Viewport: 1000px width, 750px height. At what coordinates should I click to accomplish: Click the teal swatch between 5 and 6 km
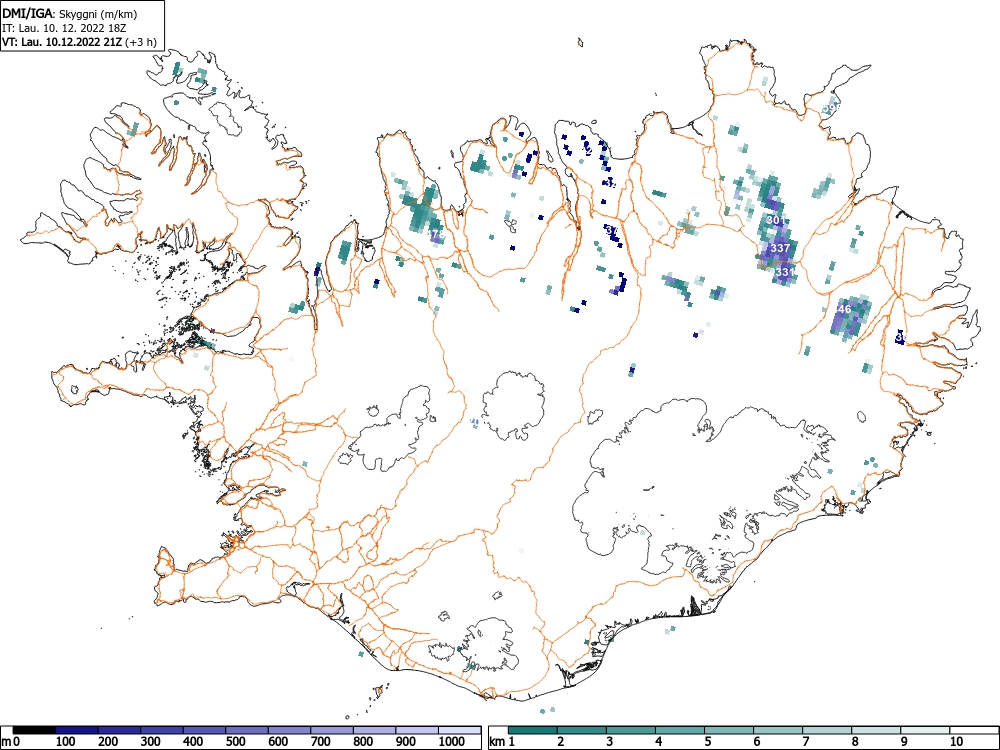coord(729,730)
